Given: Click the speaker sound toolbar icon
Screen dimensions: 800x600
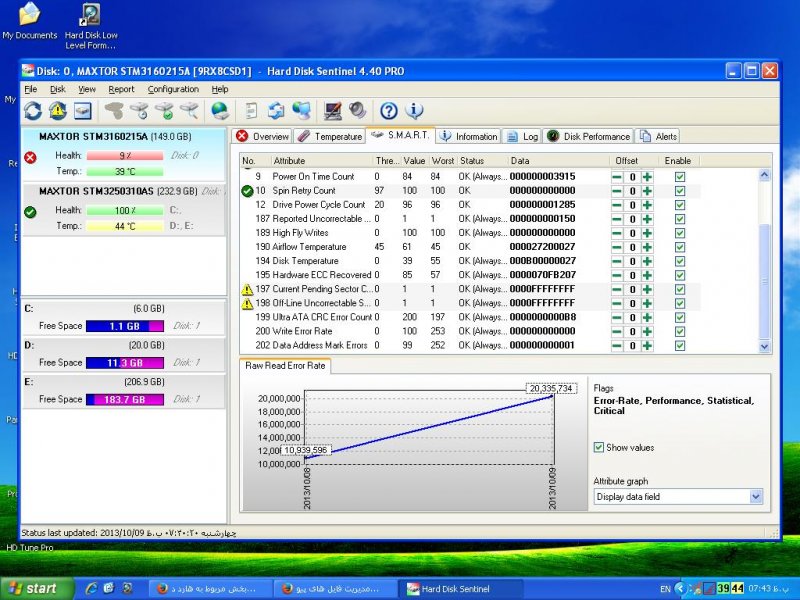Looking at the screenshot, I should [x=358, y=110].
